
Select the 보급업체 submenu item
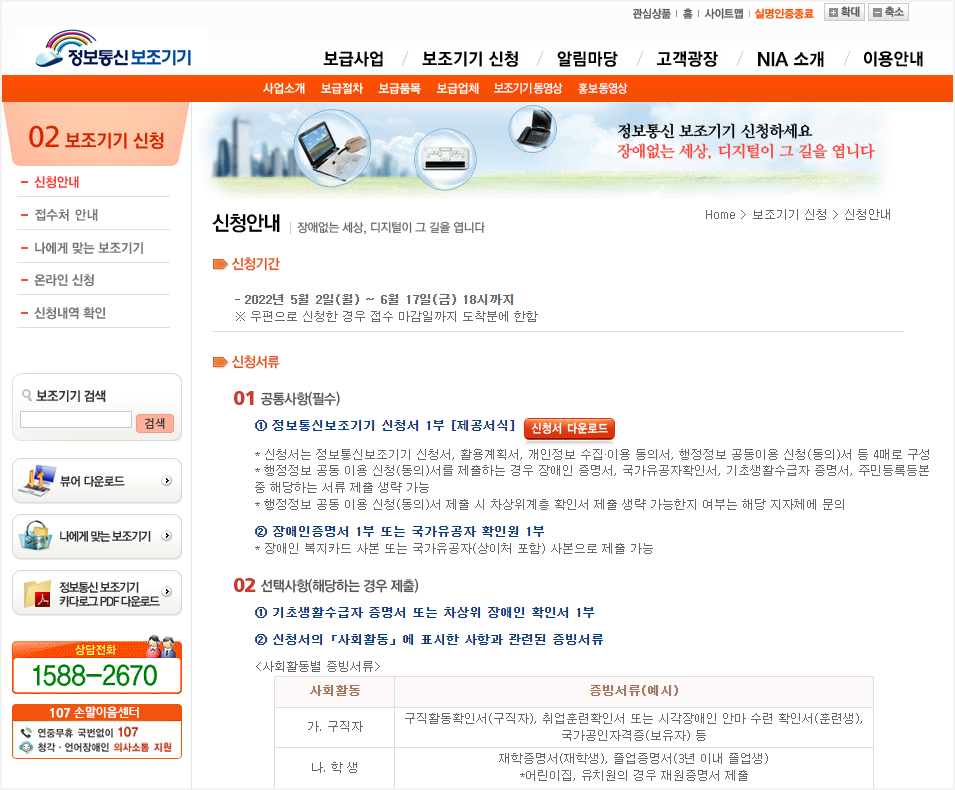(x=457, y=88)
